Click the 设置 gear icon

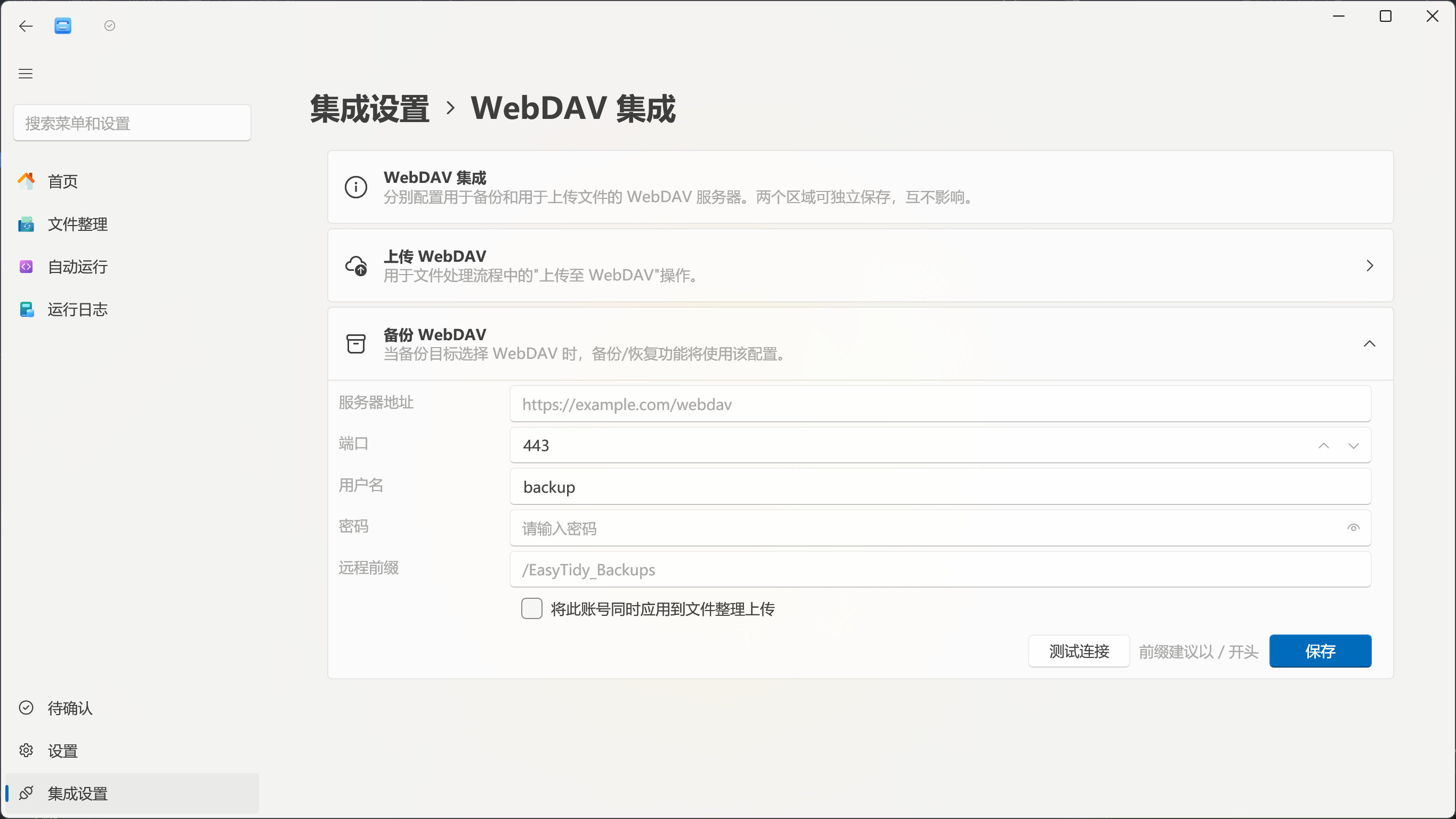(26, 751)
